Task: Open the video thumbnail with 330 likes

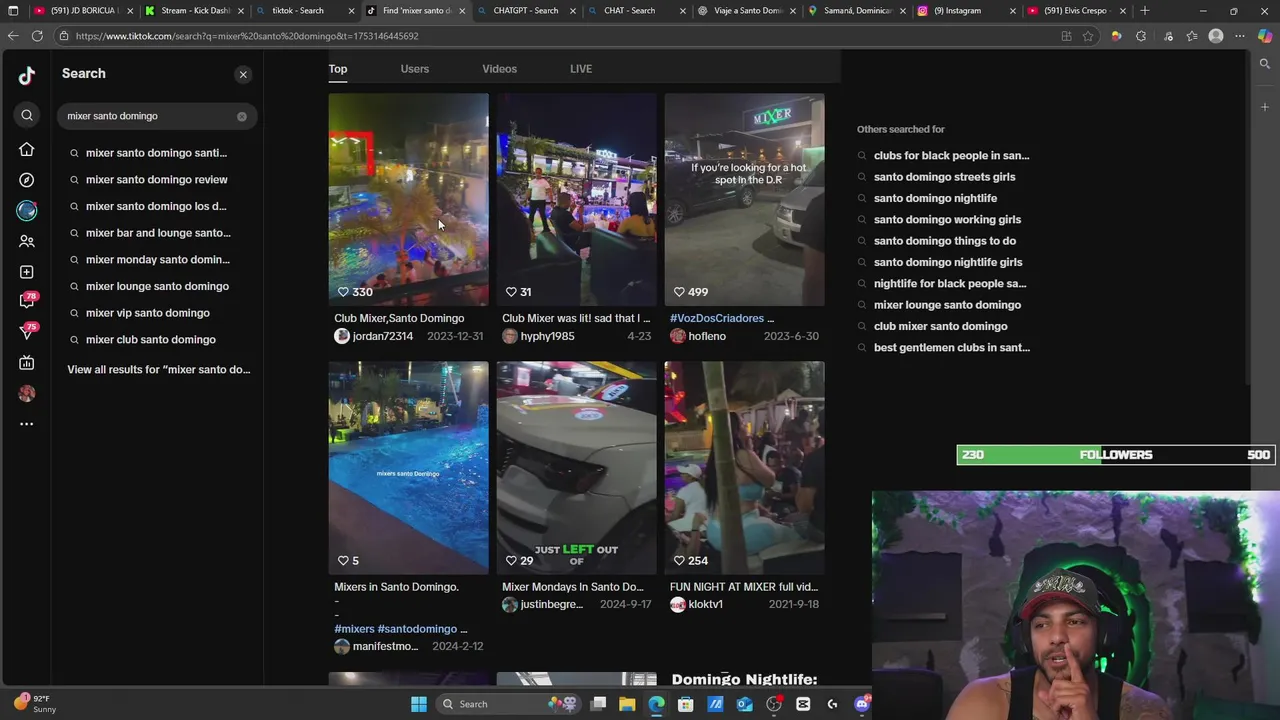Action: pos(409,199)
